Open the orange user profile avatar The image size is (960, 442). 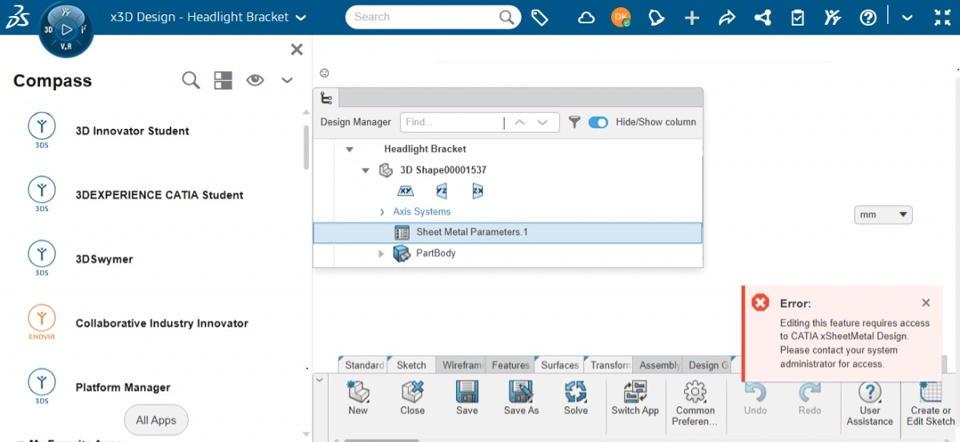point(621,17)
